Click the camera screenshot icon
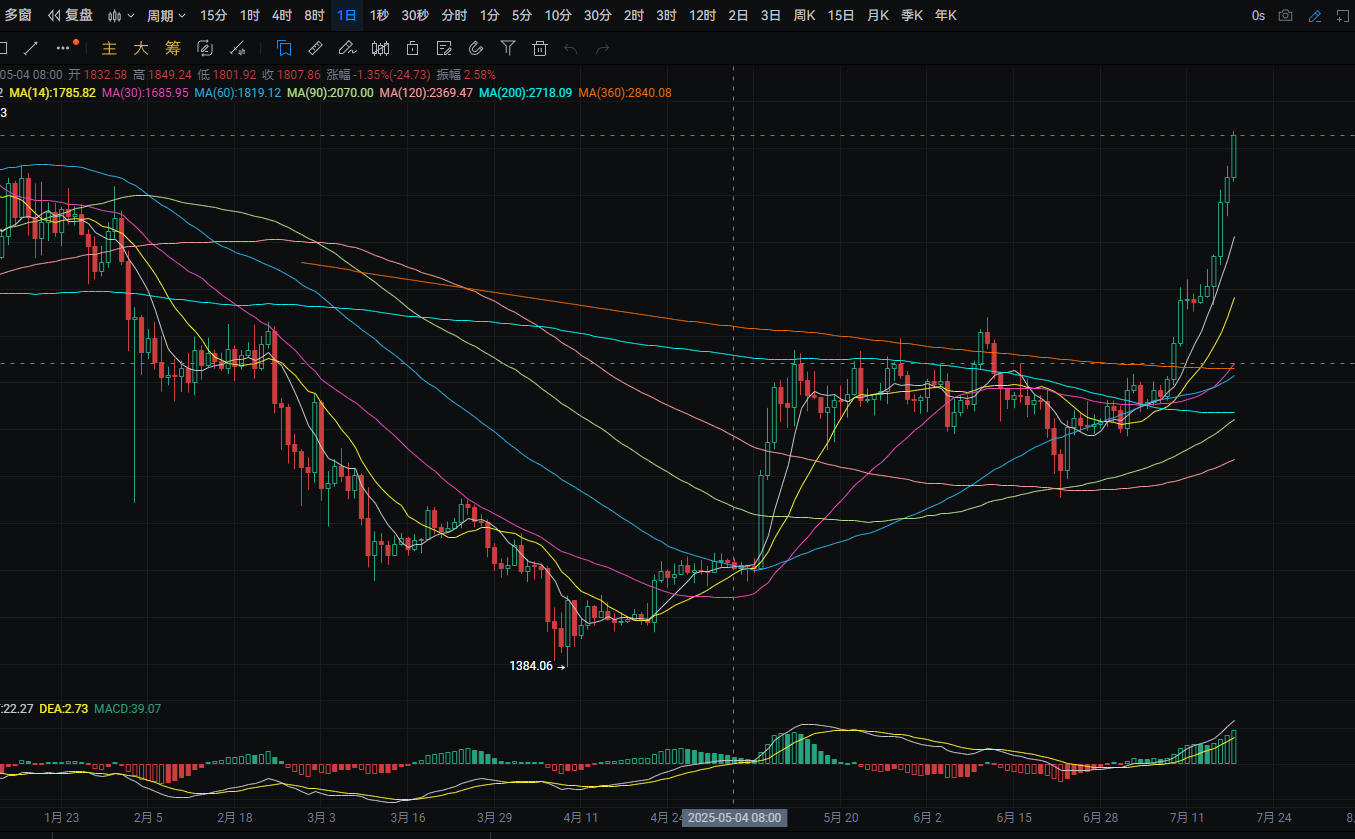Viewport: 1355px width, 839px height. [x=1286, y=16]
